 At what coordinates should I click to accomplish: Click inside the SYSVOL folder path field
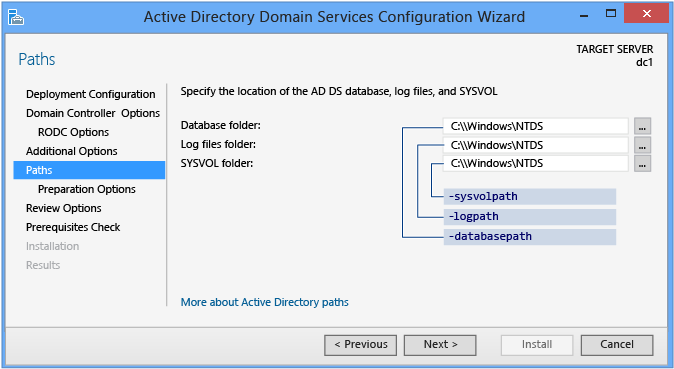[x=536, y=163]
